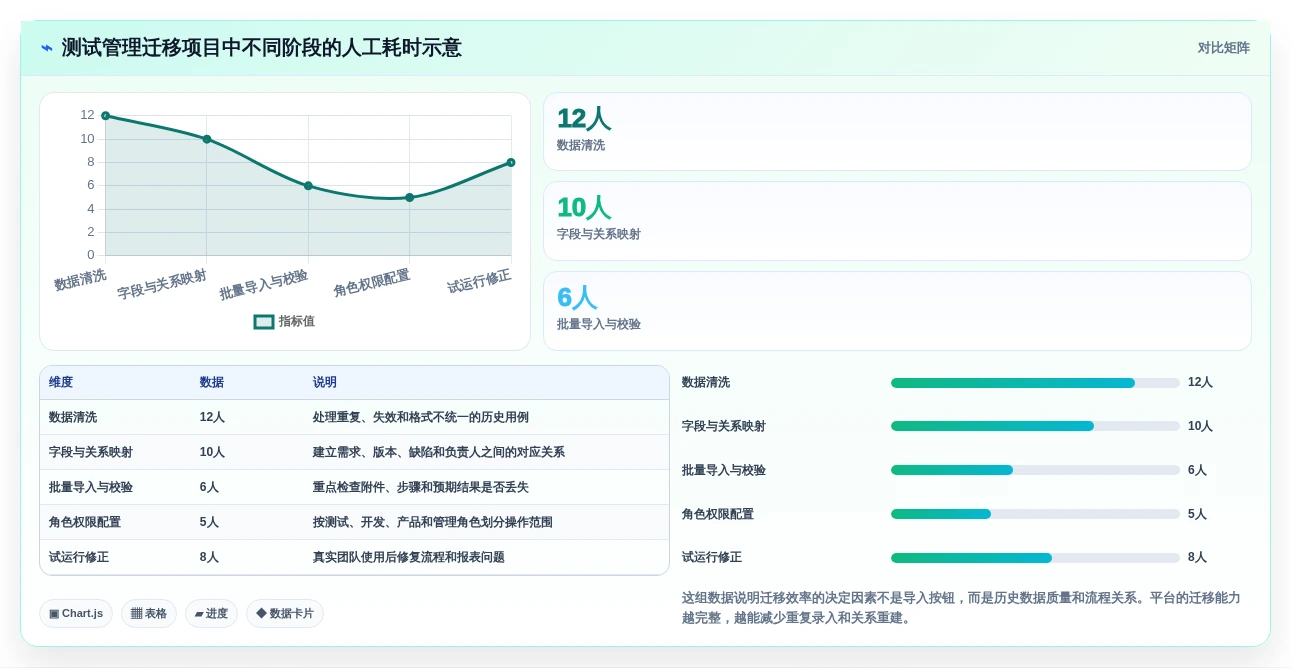Click the Chart.js tag
The height and width of the screenshot is (668, 1291).
click(x=76, y=614)
